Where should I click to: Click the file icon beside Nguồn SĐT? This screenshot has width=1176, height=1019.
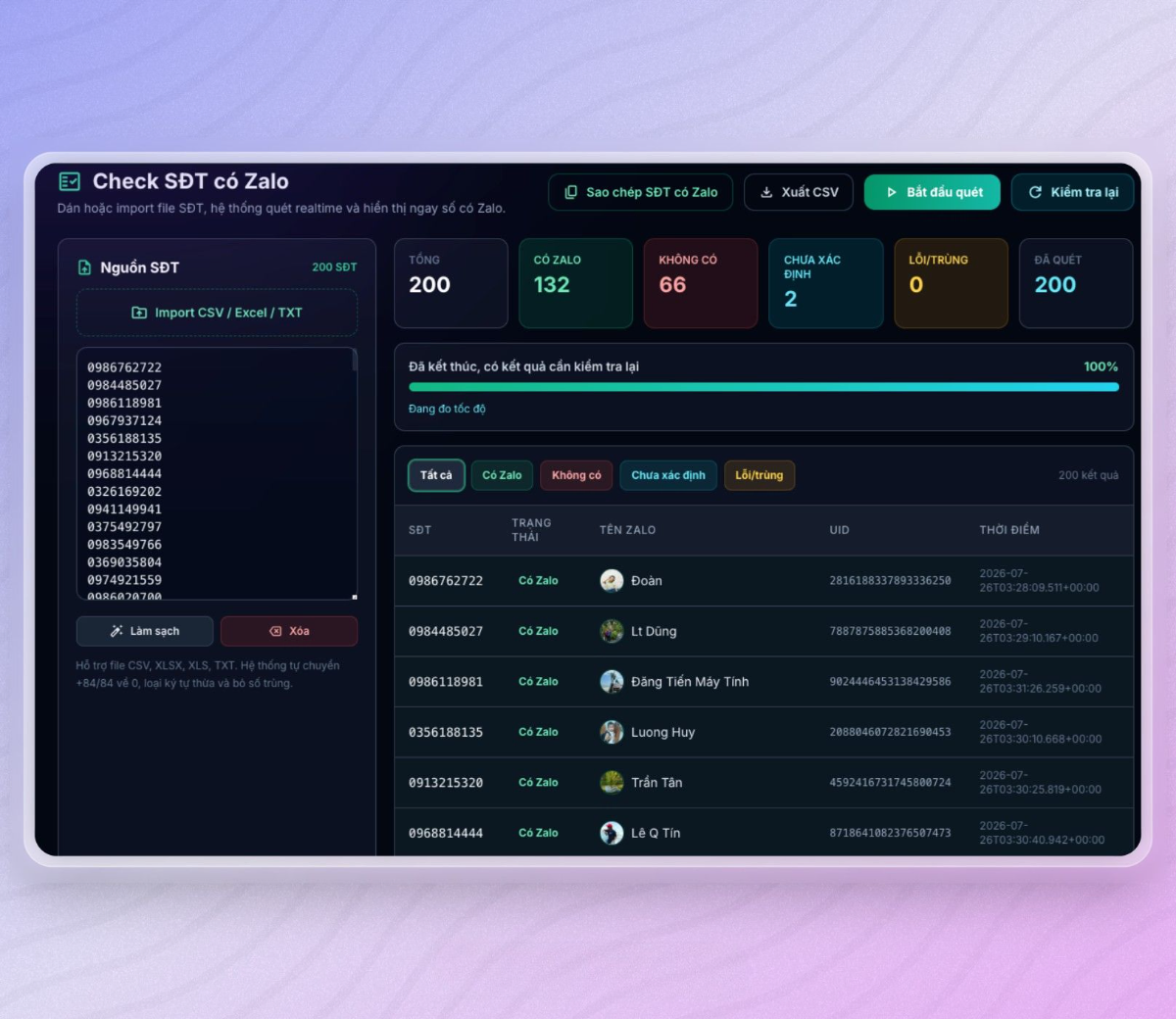click(x=84, y=267)
